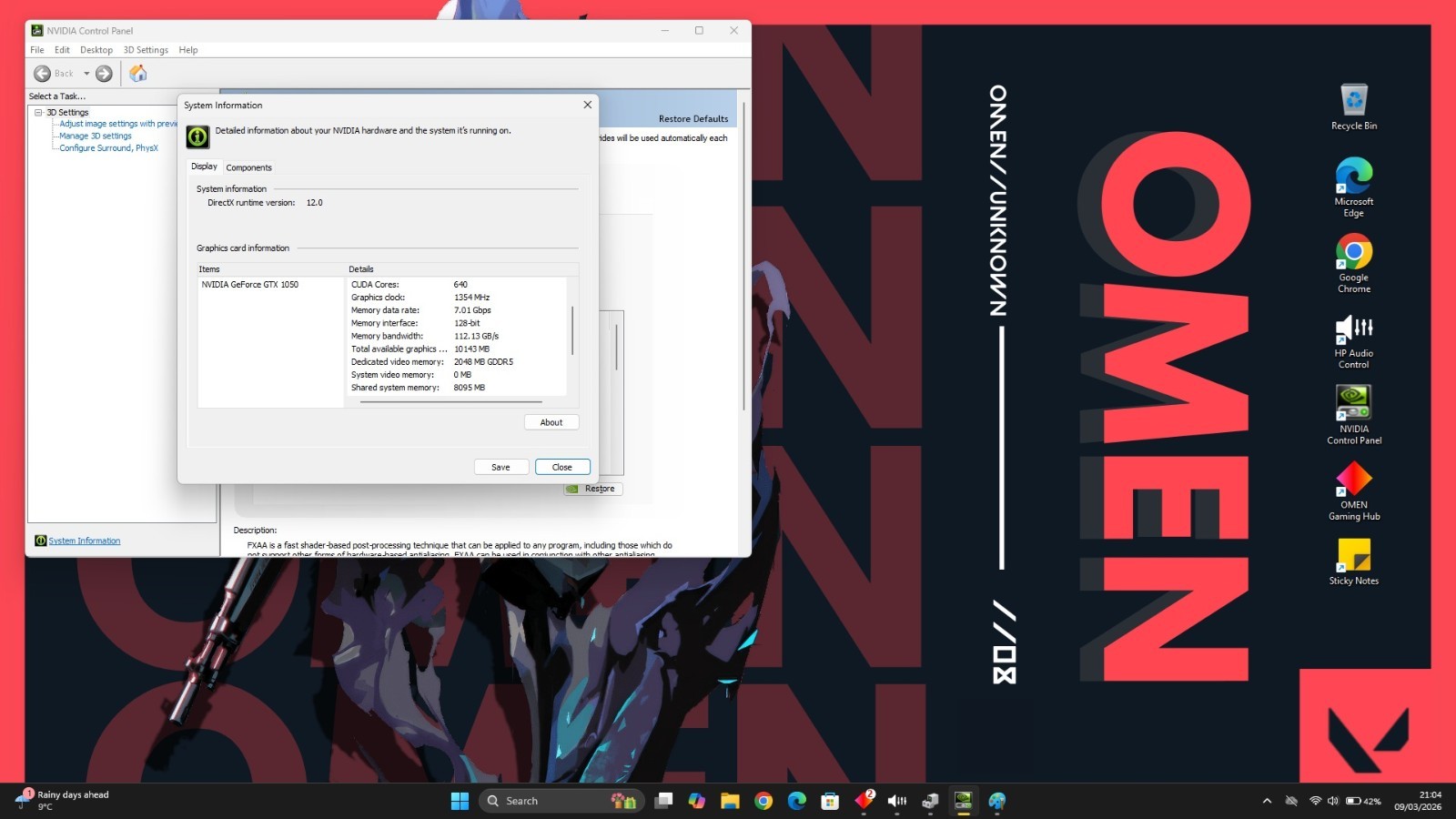Screen dimensions: 1456x819
Task: Select Configure Surround, PhysX task
Action: 108,147
